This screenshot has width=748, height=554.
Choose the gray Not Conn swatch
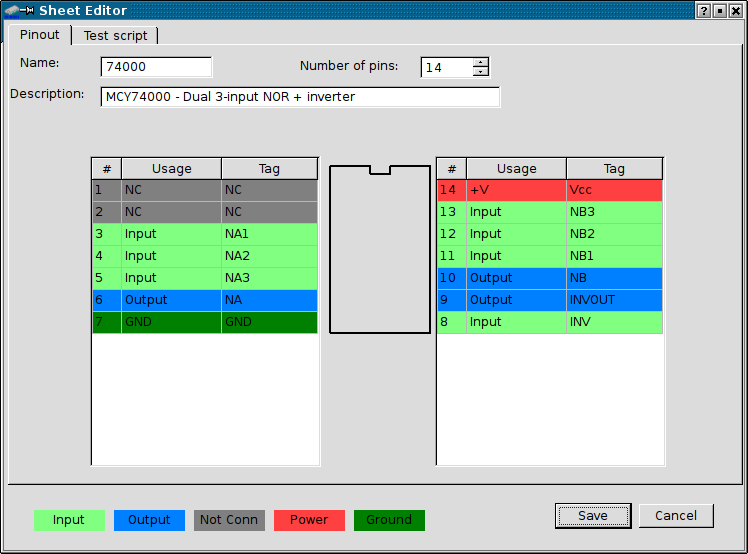[x=229, y=520]
